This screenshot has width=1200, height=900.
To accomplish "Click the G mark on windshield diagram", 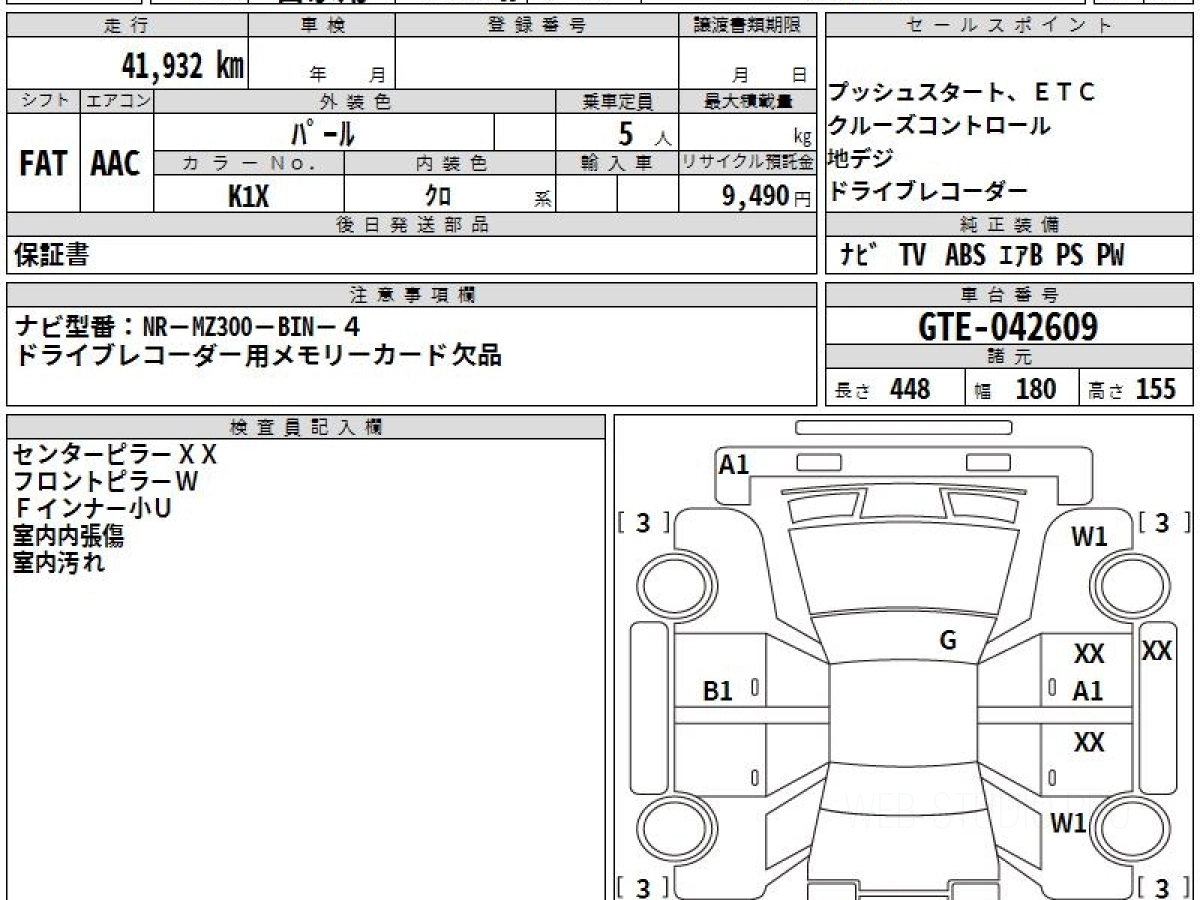I will tap(948, 641).
